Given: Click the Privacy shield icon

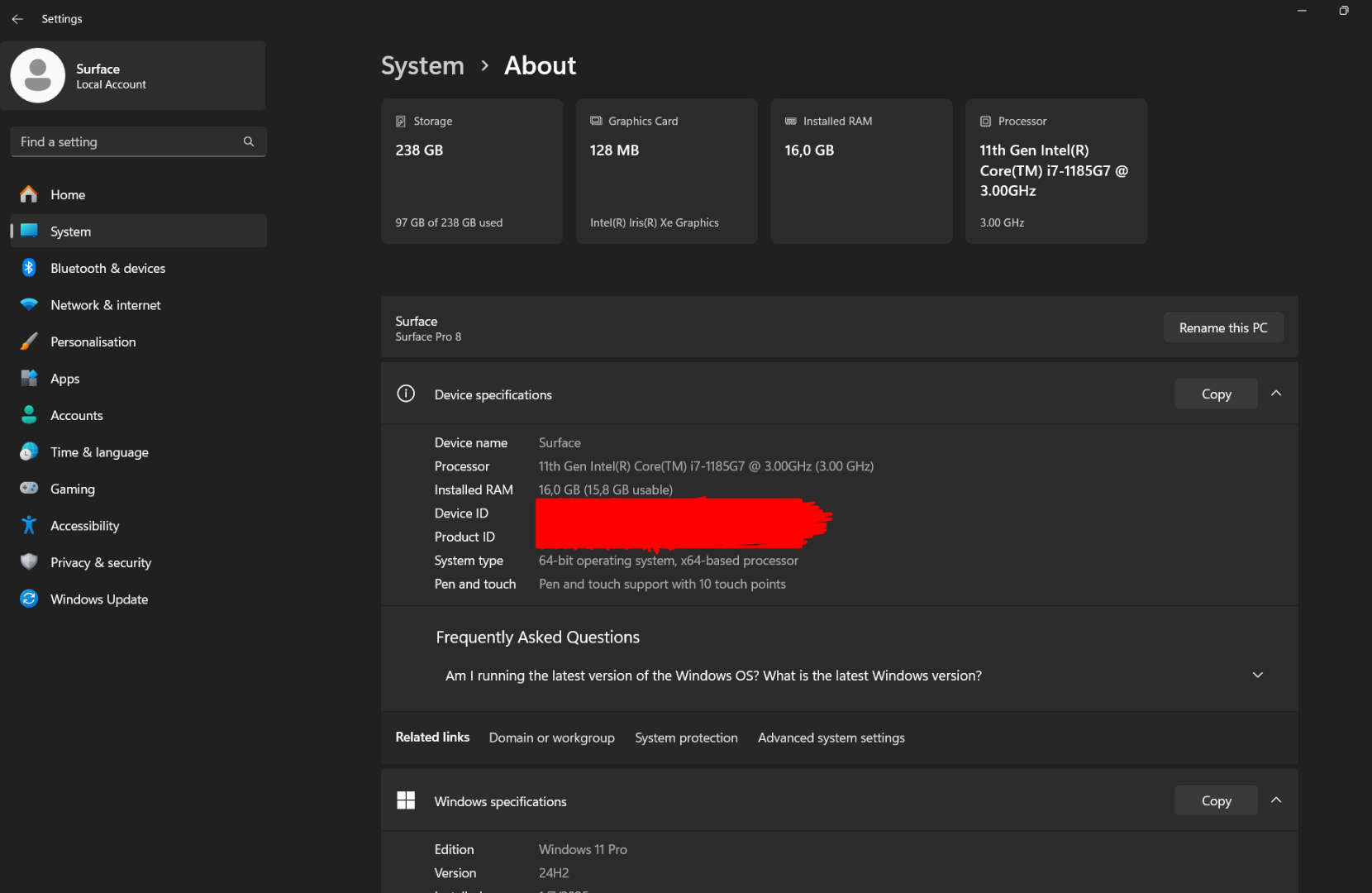Looking at the screenshot, I should (29, 561).
